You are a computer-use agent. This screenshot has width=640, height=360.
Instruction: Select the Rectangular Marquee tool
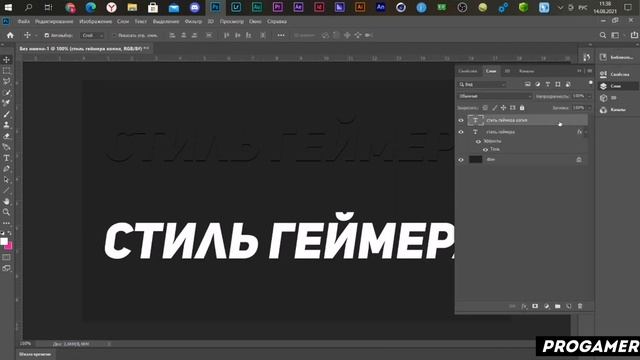point(7,71)
